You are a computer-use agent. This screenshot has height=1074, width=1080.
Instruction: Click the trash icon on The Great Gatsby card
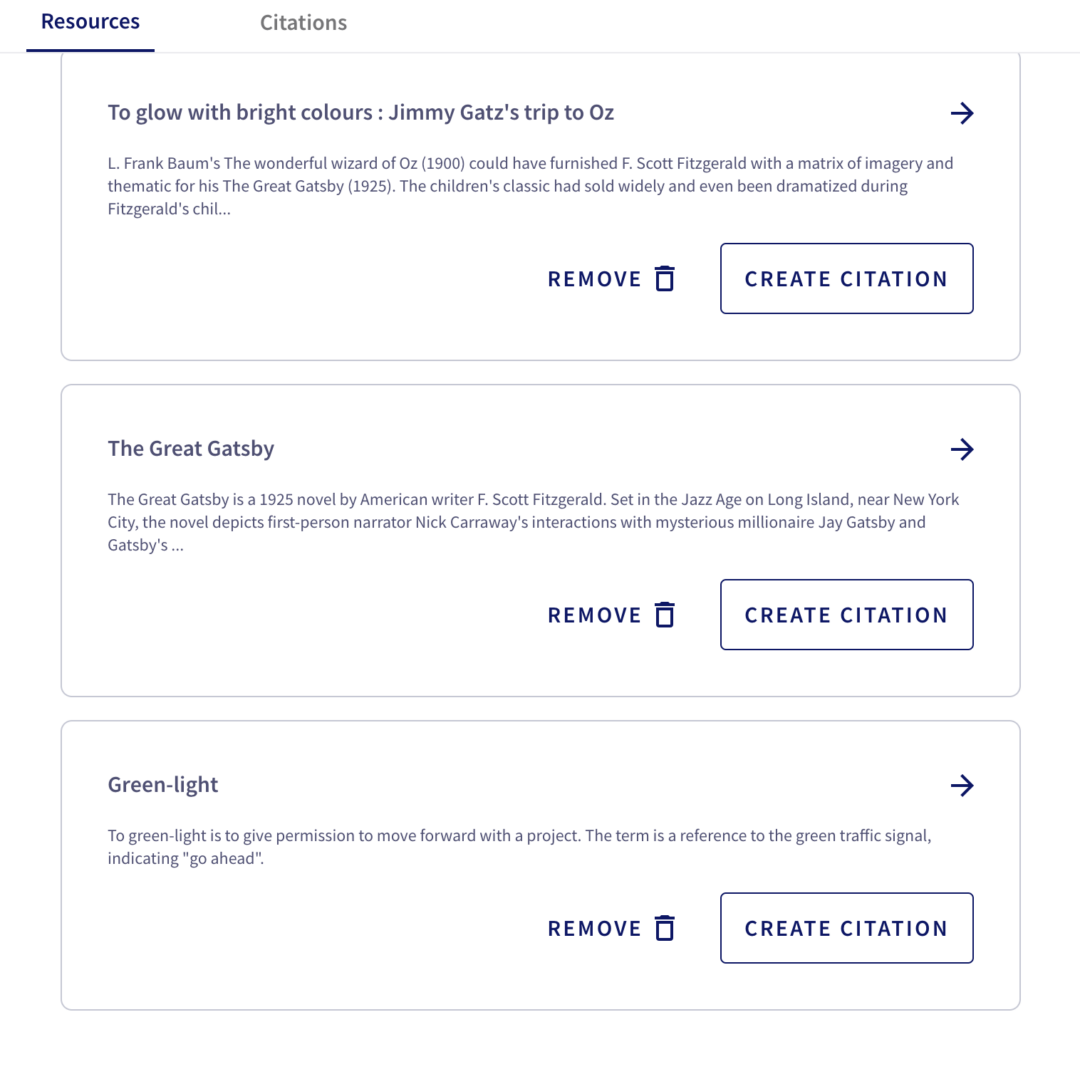click(x=664, y=614)
